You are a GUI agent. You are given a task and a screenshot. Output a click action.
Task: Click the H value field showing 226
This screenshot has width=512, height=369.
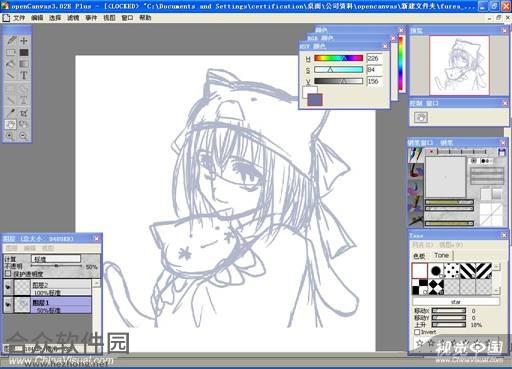click(374, 58)
